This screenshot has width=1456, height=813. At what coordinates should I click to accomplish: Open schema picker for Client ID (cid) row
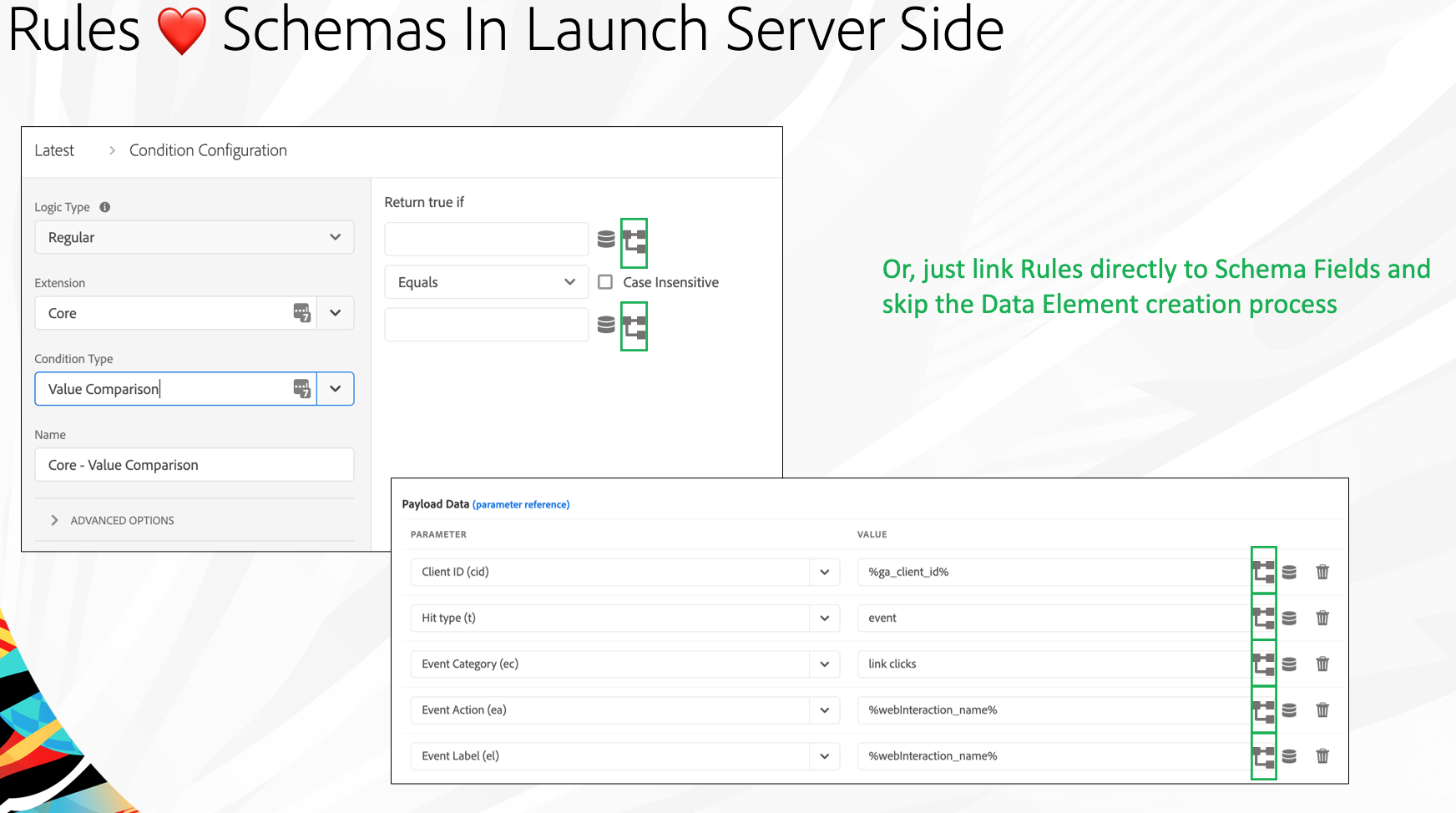[1264, 572]
